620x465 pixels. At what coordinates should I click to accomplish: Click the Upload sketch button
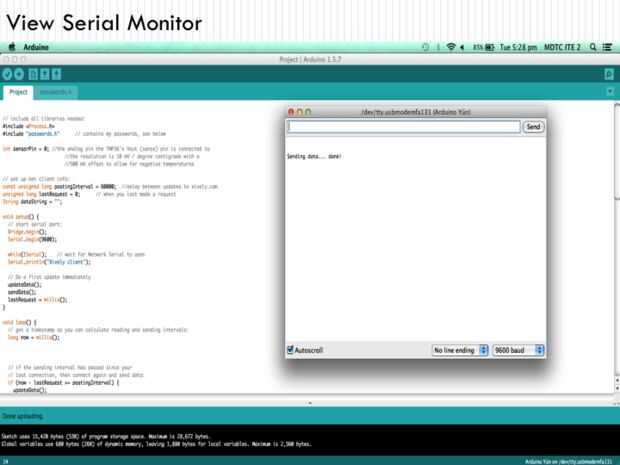[19, 74]
